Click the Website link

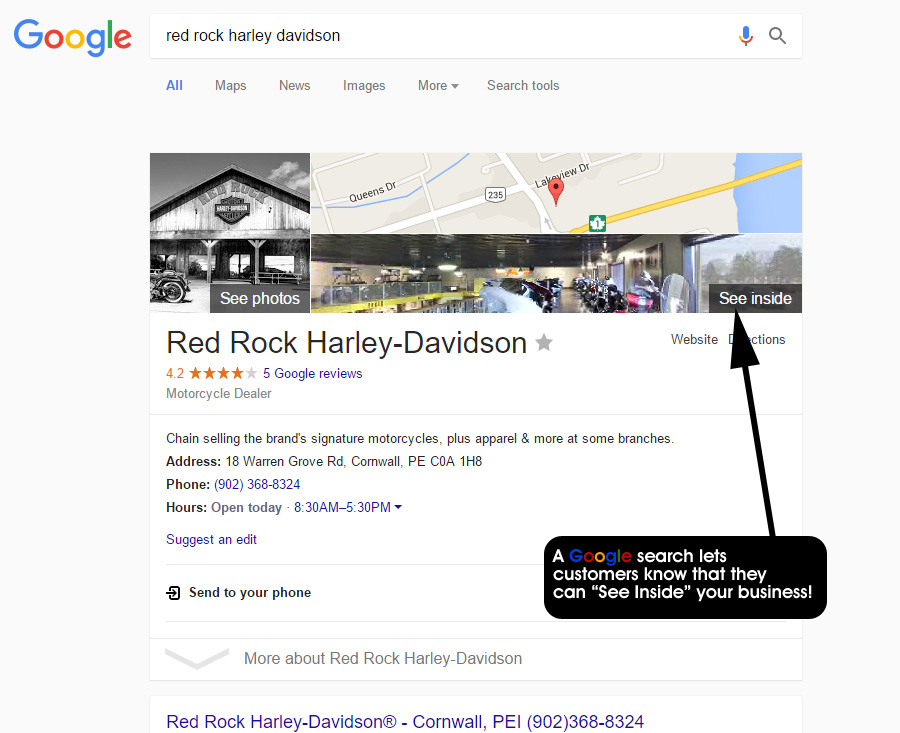[x=694, y=339]
